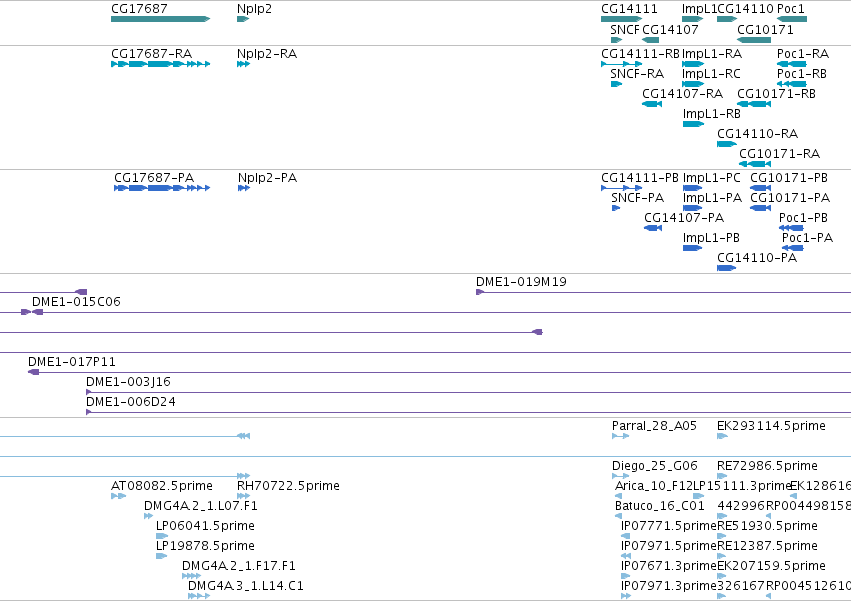Click the ImpL1-PB protein bar
The height and width of the screenshot is (601, 851).
point(693,248)
